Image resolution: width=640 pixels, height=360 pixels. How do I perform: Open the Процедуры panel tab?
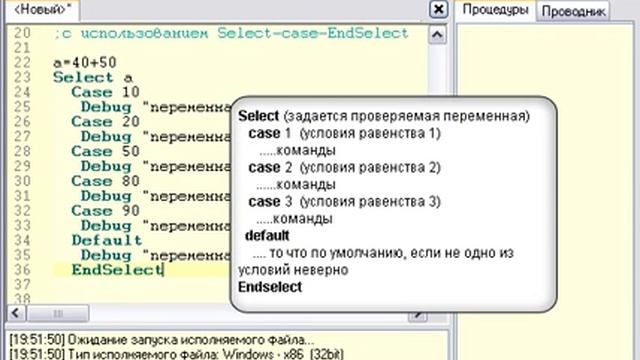point(496,9)
